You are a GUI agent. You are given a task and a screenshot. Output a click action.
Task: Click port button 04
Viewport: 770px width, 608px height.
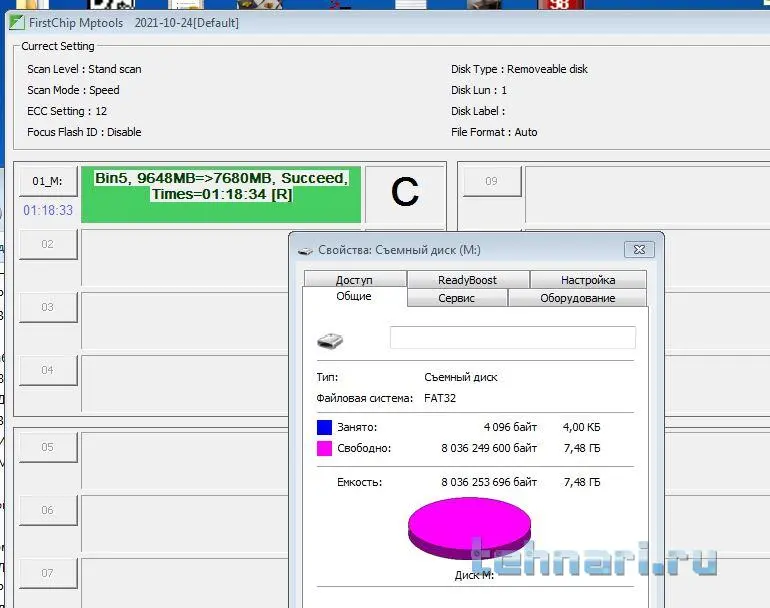48,370
